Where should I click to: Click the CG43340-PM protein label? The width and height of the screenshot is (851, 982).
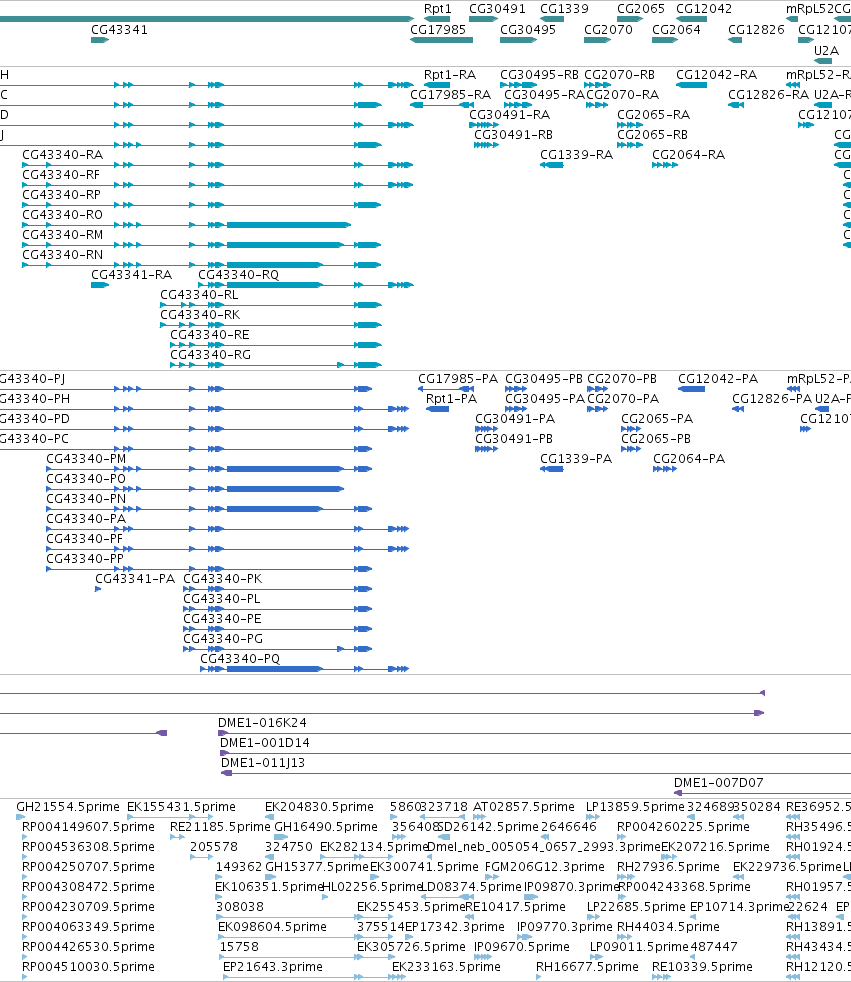pyautogui.click(x=86, y=459)
